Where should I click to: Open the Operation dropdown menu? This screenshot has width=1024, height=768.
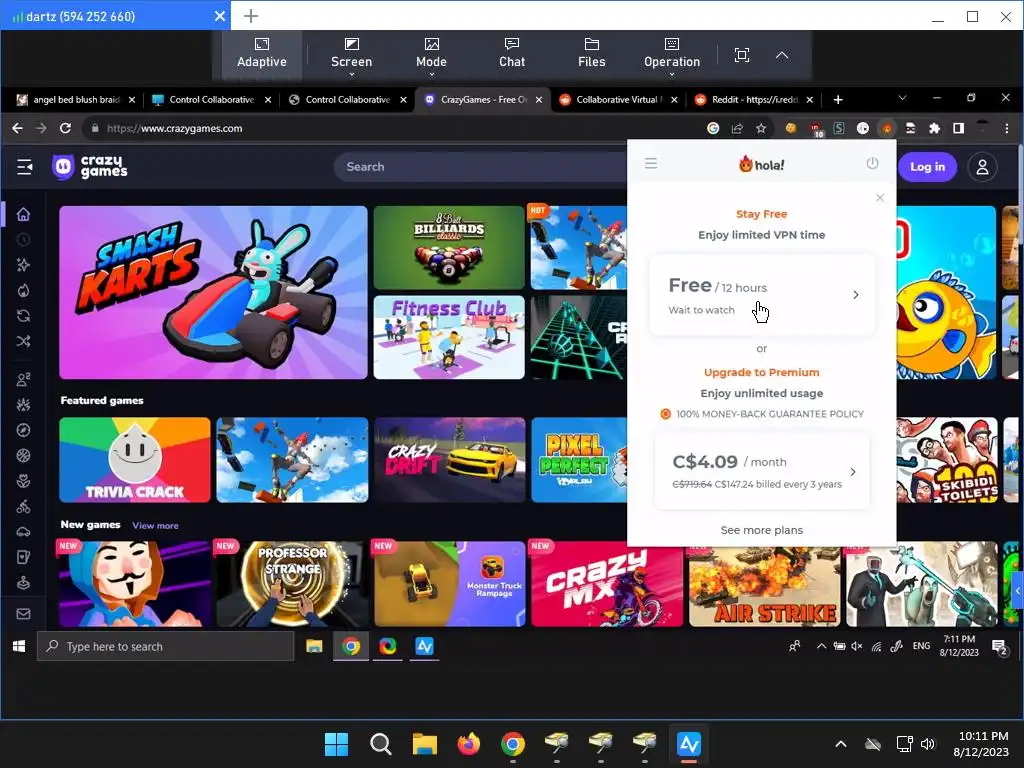click(x=671, y=56)
